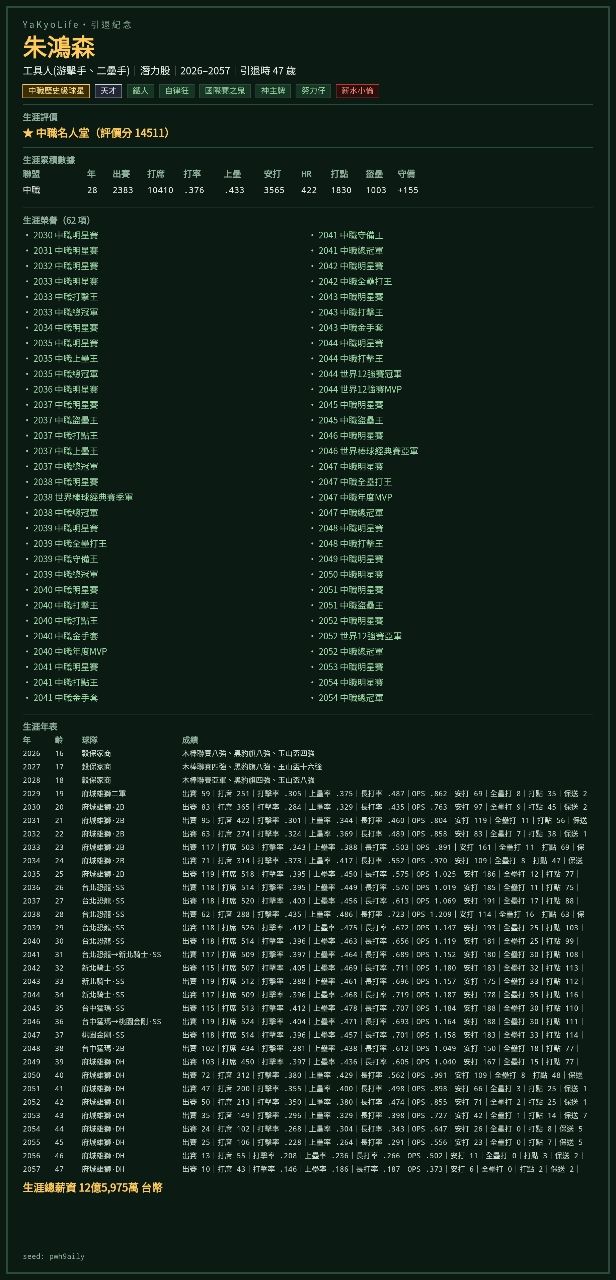This screenshot has width=616, height=1280.
Task: Click the 2040 中職年度MVP honor entry
Action: coord(70,651)
